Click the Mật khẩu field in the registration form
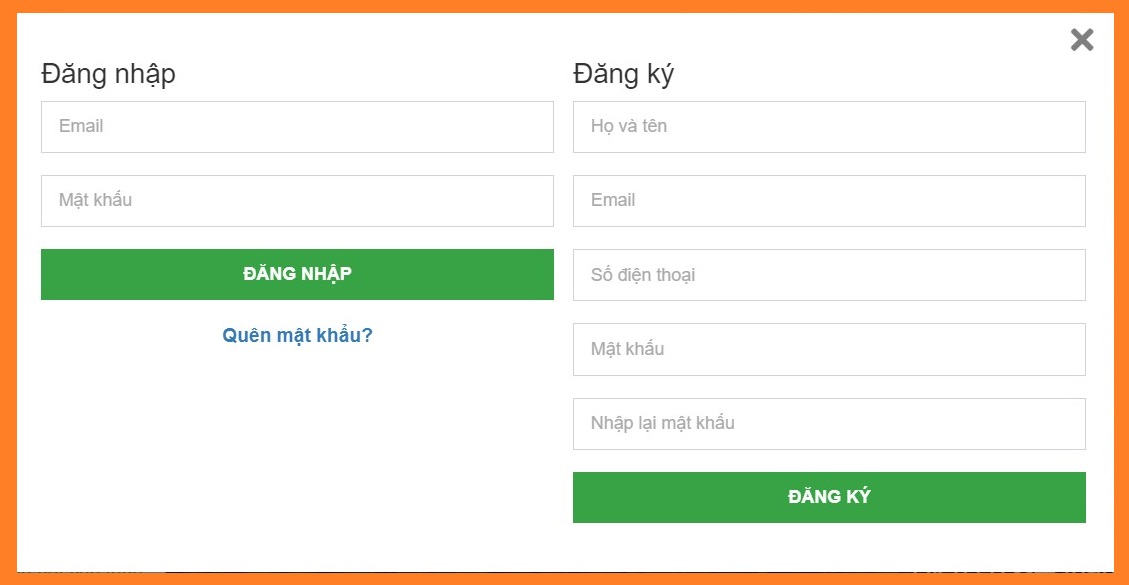Screen dimensions: 1129x585 click(829, 349)
